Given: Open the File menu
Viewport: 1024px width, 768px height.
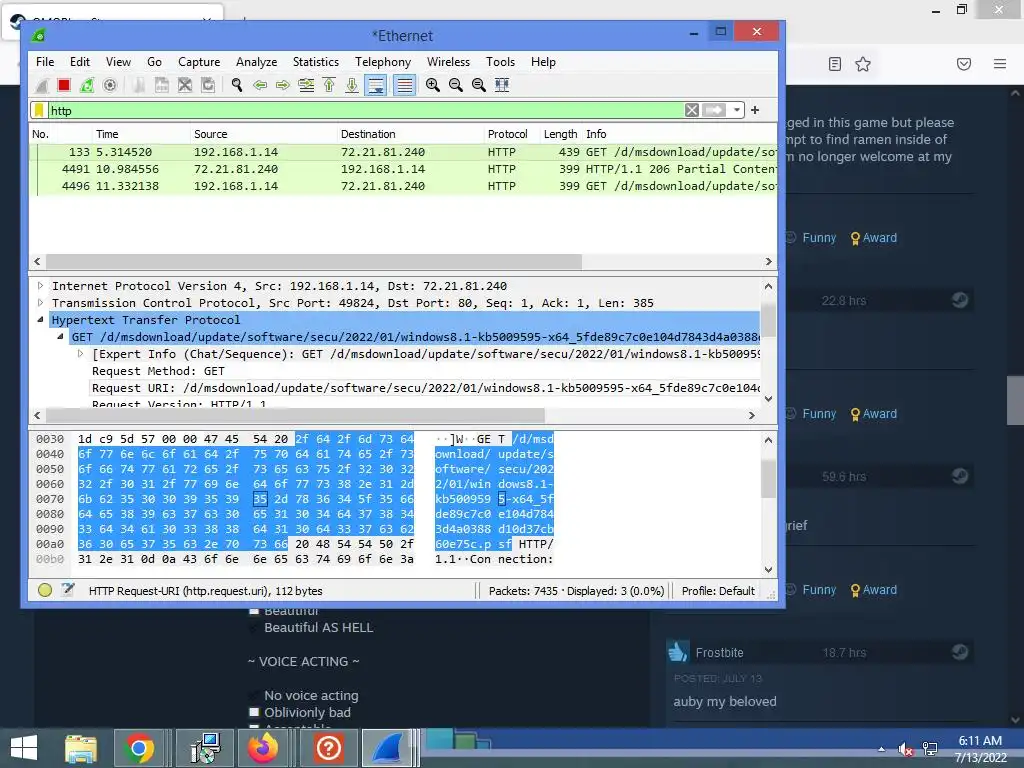Looking at the screenshot, I should click(45, 62).
